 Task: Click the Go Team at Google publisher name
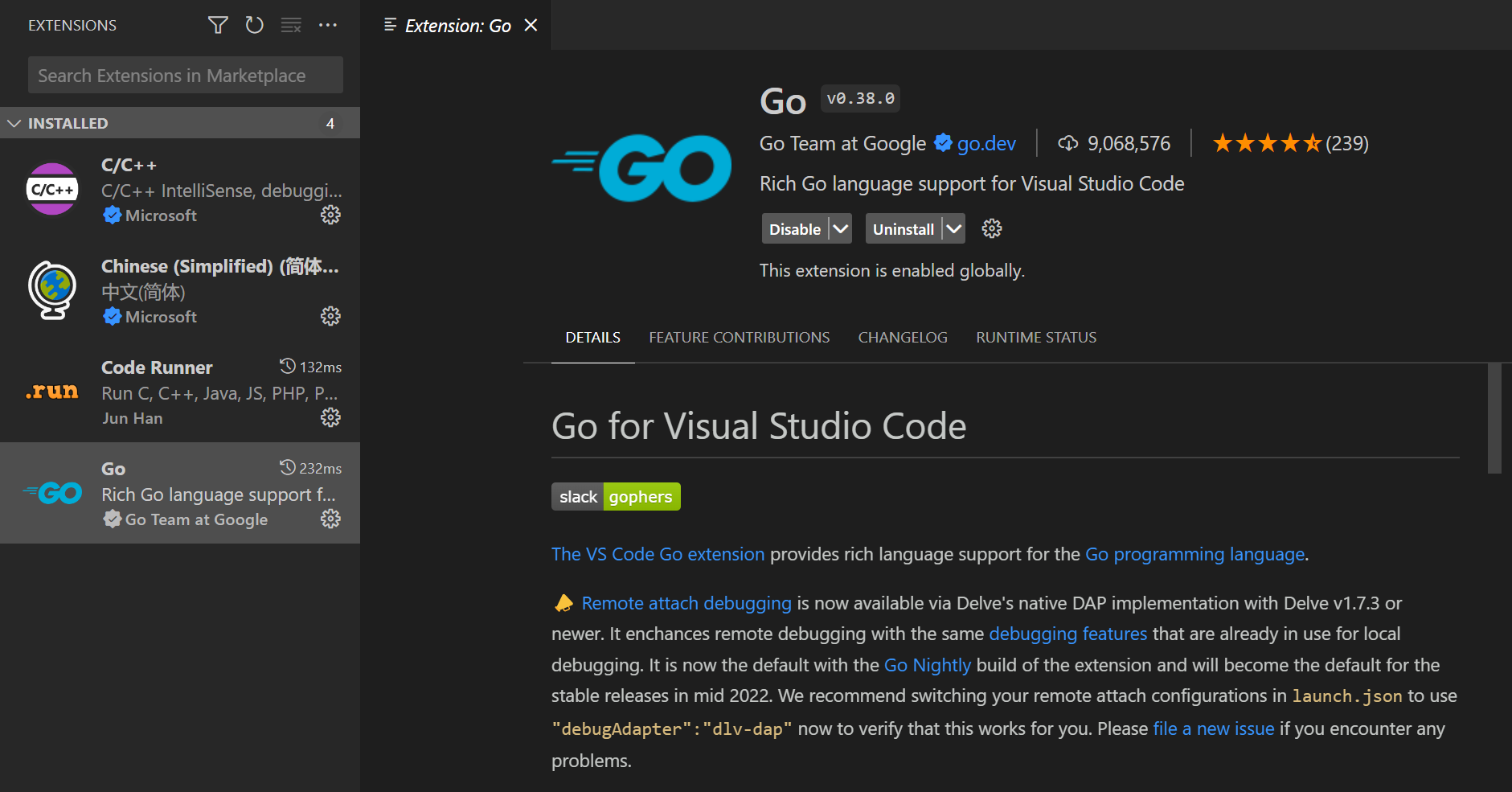pos(842,143)
